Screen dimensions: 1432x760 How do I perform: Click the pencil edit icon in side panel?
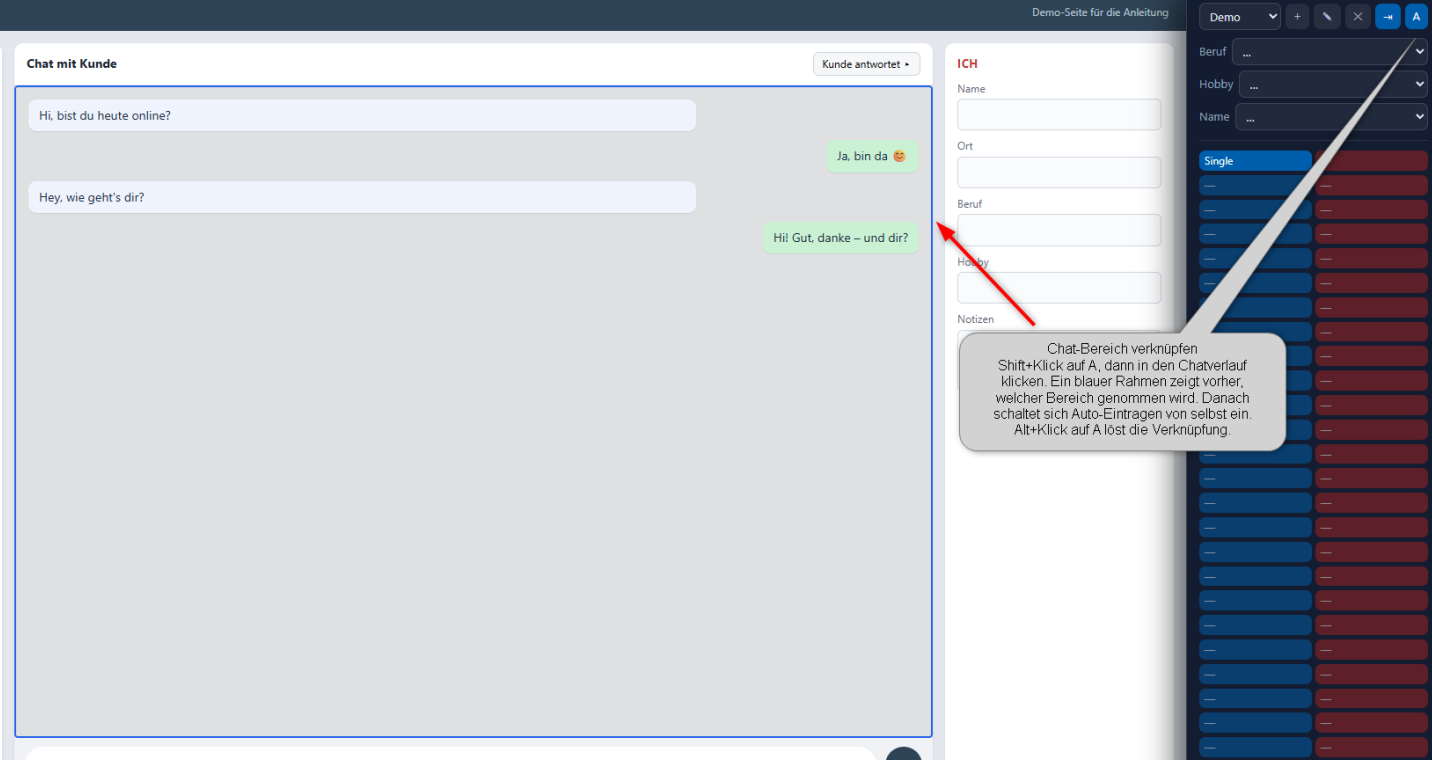pyautogui.click(x=1327, y=17)
